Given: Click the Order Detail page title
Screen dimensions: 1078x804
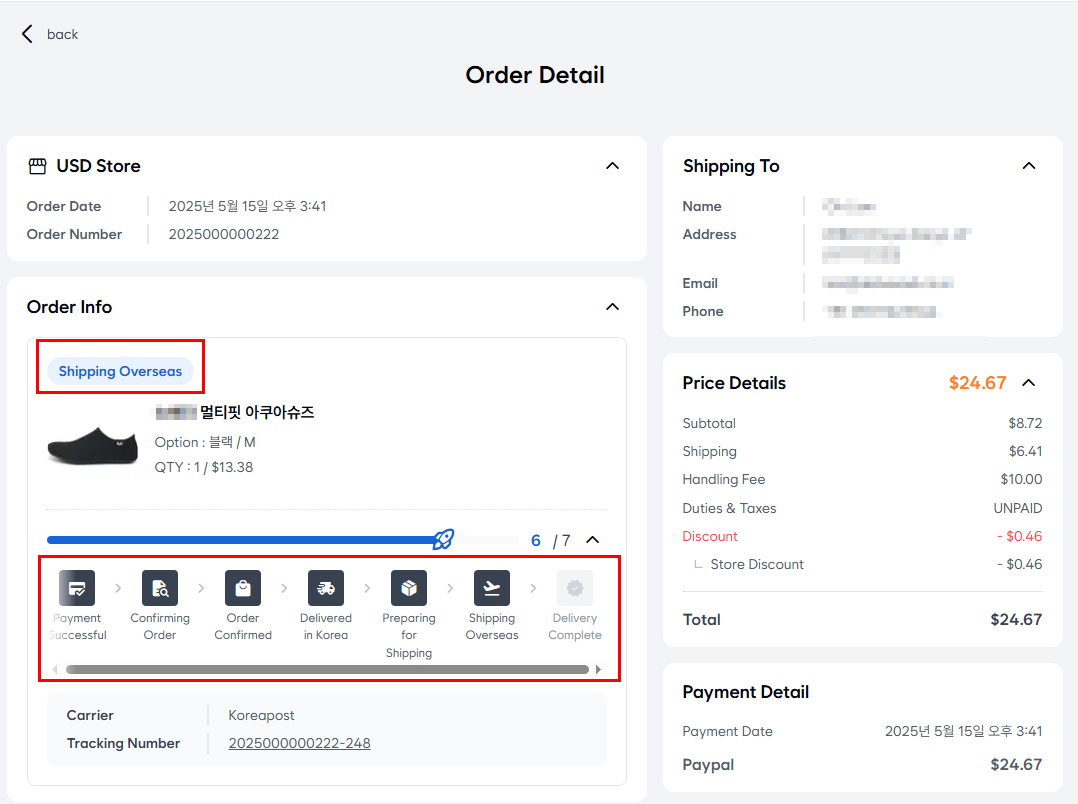Looking at the screenshot, I should click(x=535, y=75).
